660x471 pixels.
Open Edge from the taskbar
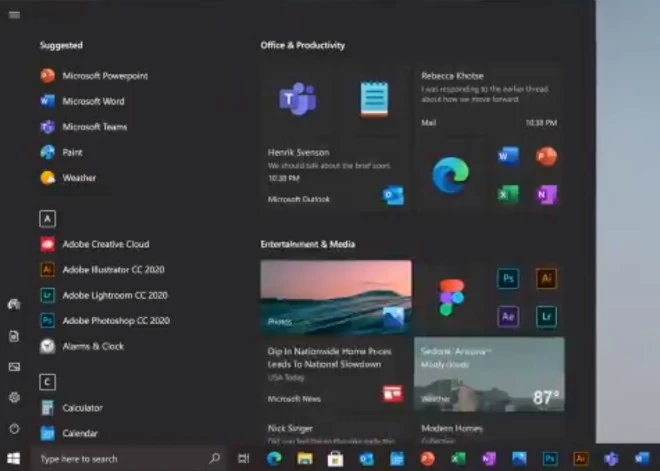[x=274, y=458]
